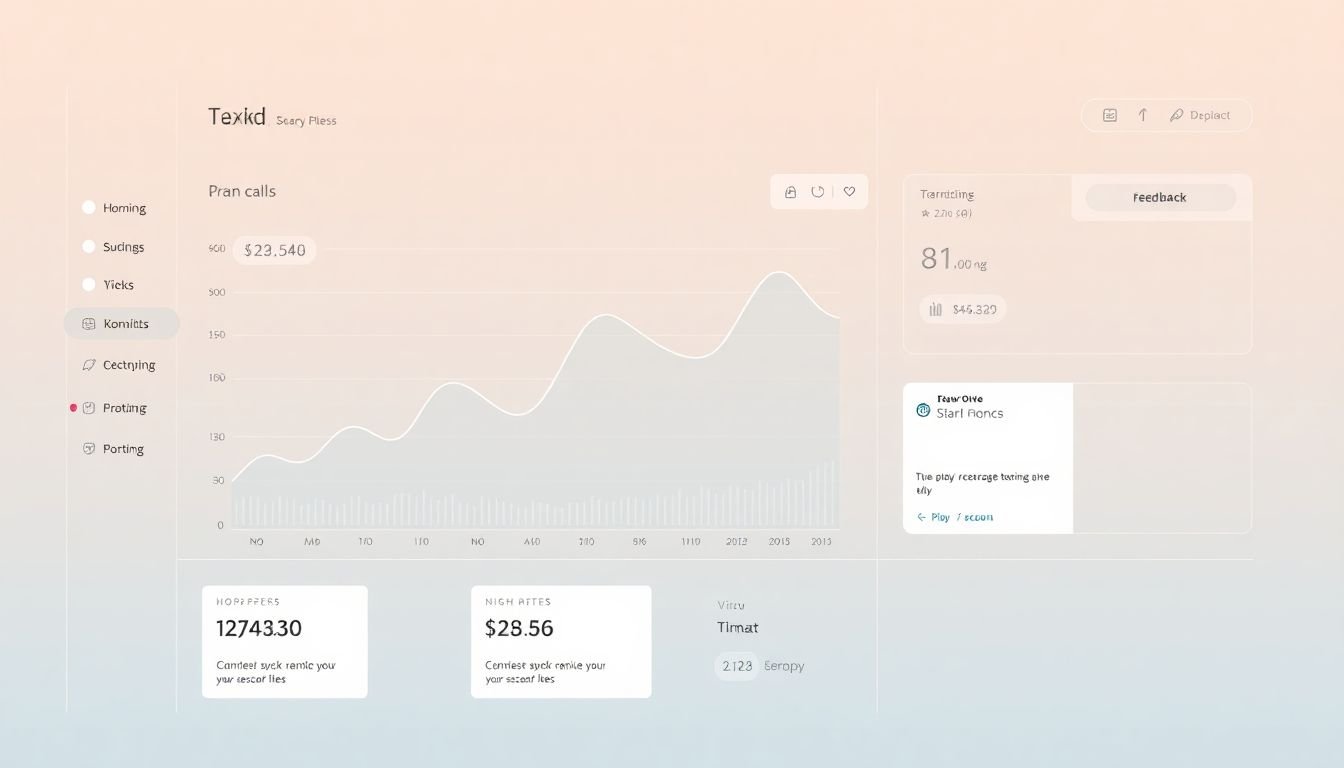1344x768 pixels.
Task: Click the $23.540 value badge on chart
Action: click(274, 250)
